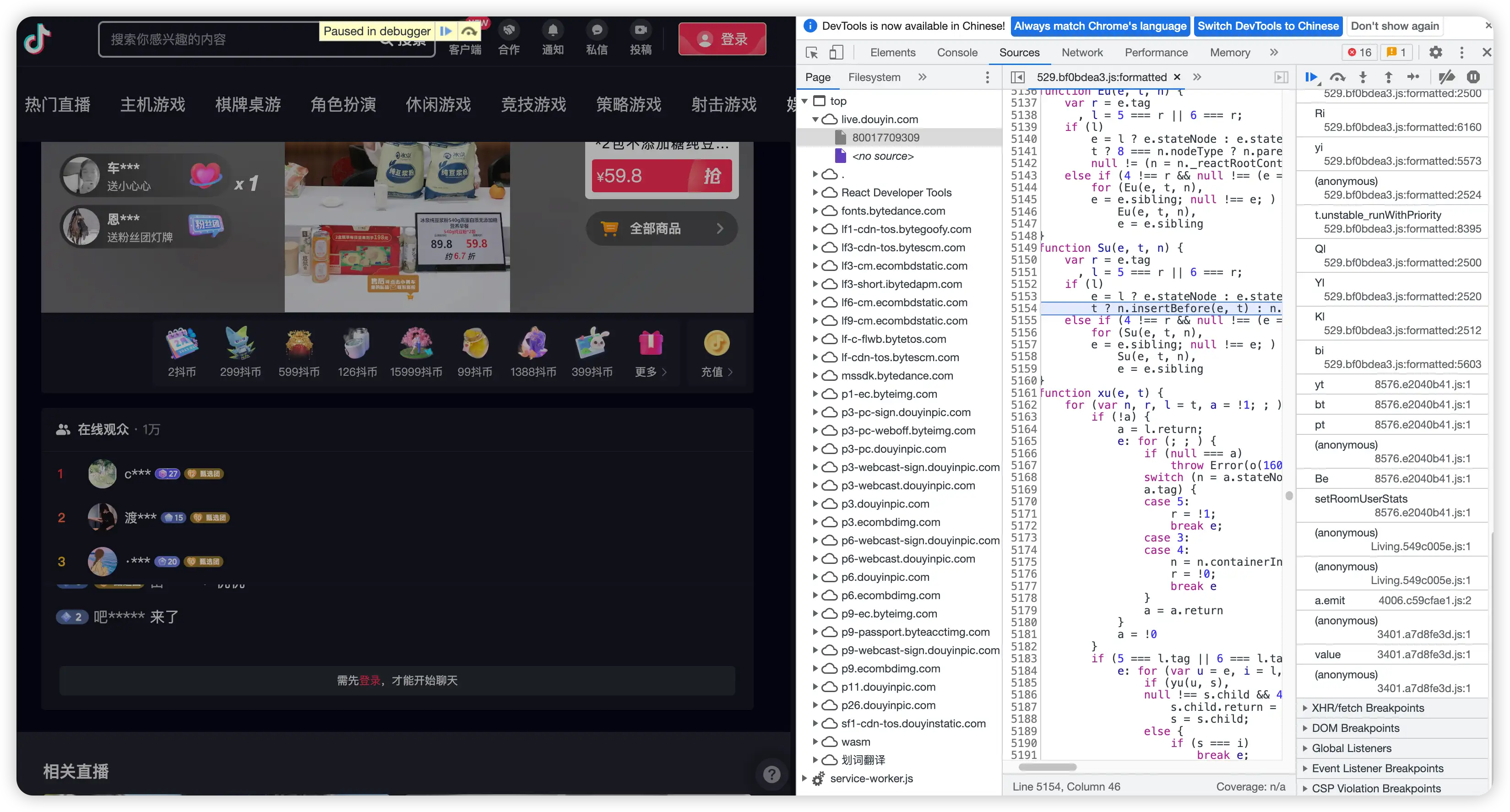Switch to the Console tab
Image resolution: width=1510 pixels, height=812 pixels.
point(956,53)
